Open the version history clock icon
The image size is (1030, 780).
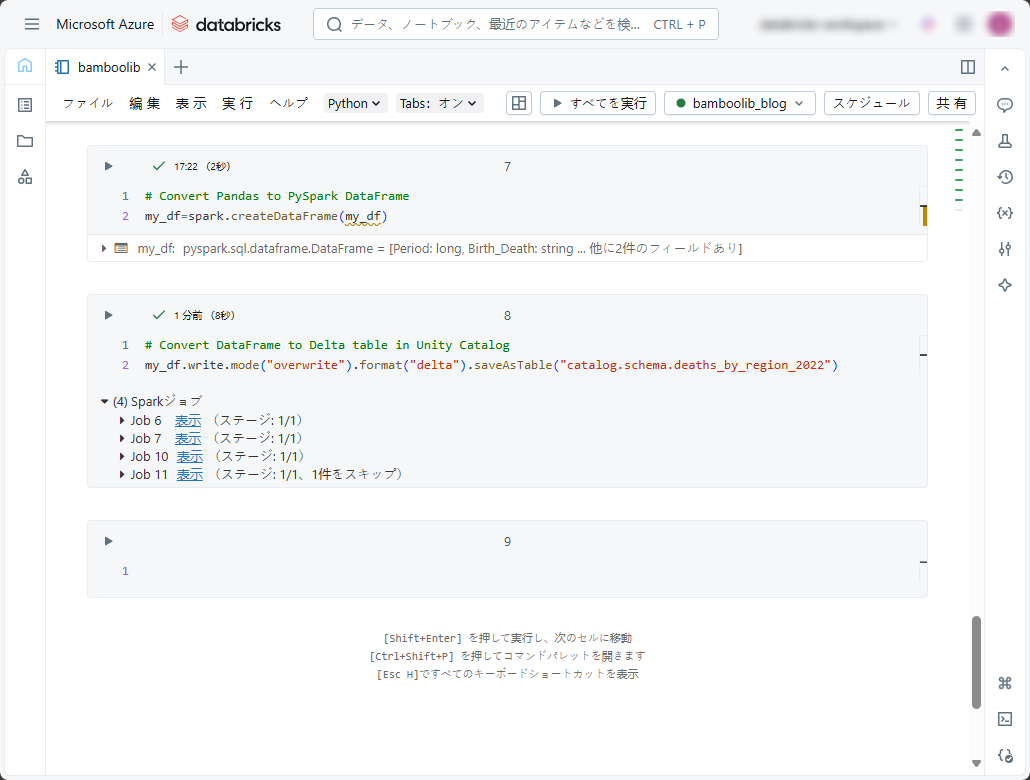[1005, 177]
